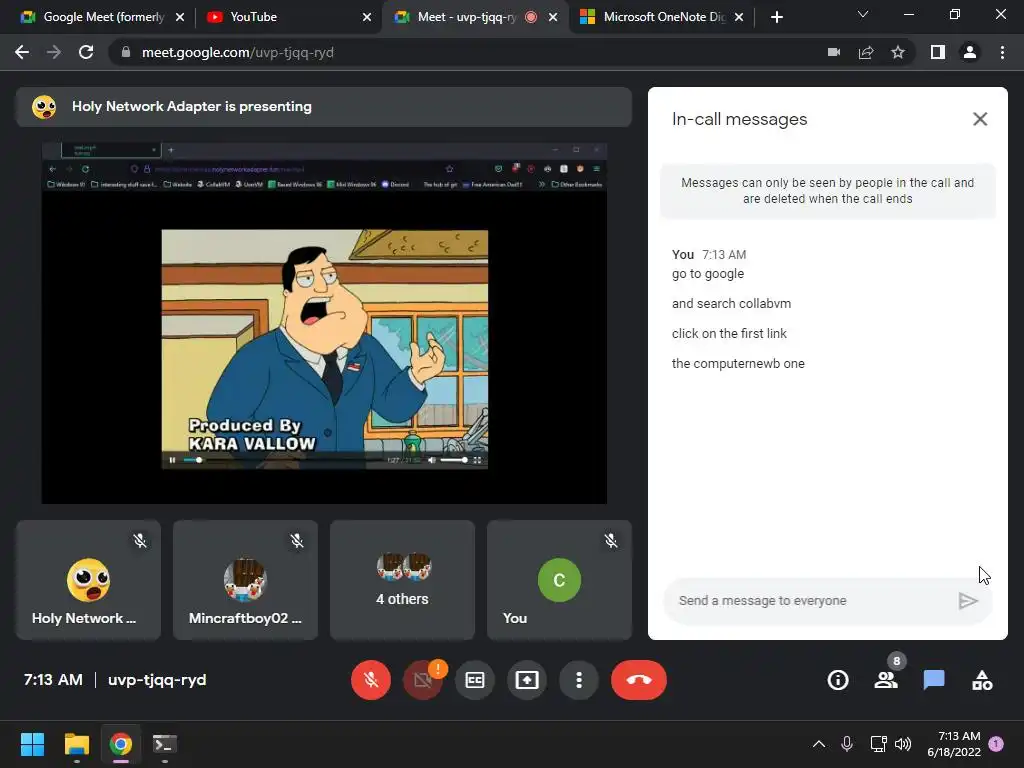Image resolution: width=1024 pixels, height=768 pixels.
Task: Click Chrome icon in taskbar
Action: click(121, 744)
